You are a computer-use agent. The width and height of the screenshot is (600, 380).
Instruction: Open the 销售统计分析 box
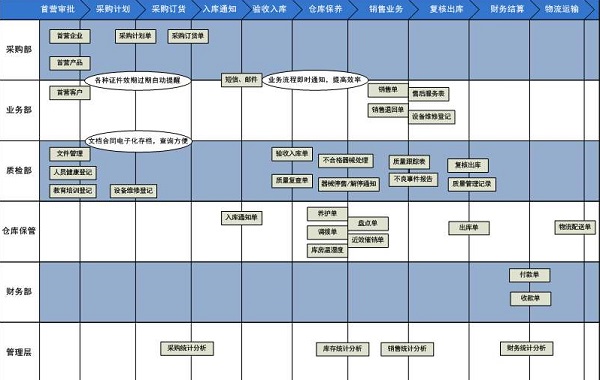(x=407, y=349)
